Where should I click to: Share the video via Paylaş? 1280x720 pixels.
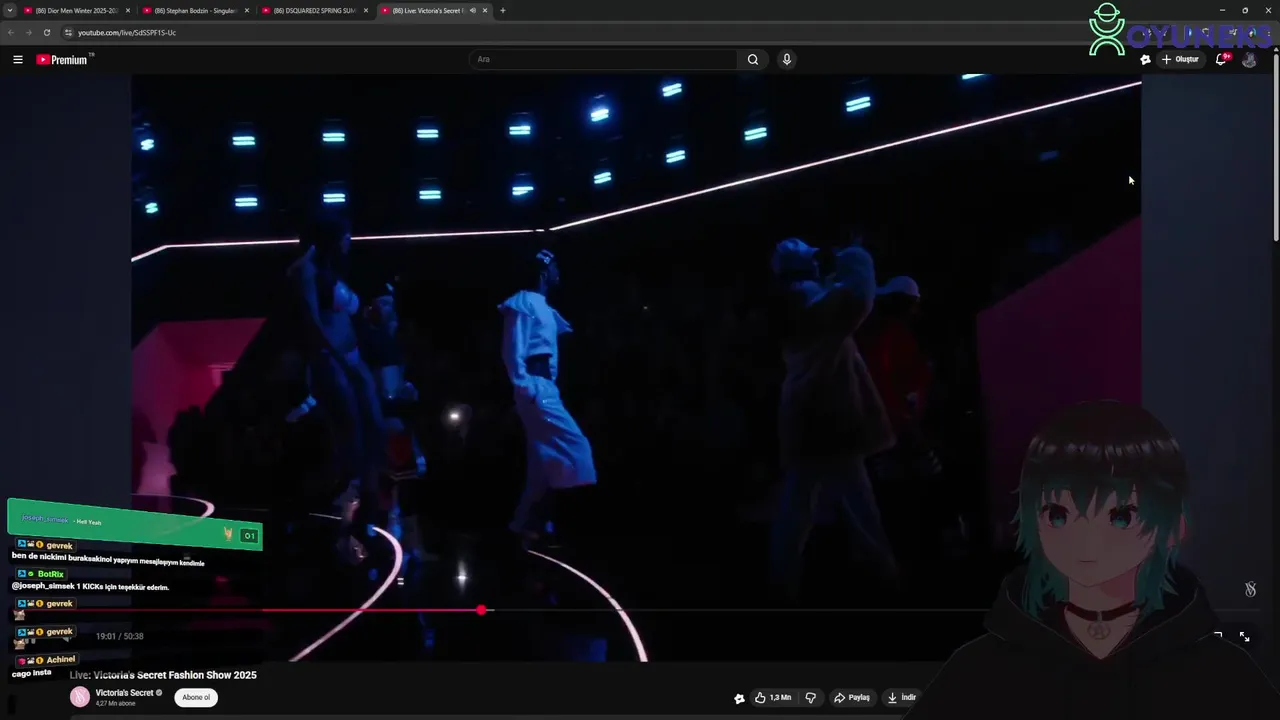(852, 698)
